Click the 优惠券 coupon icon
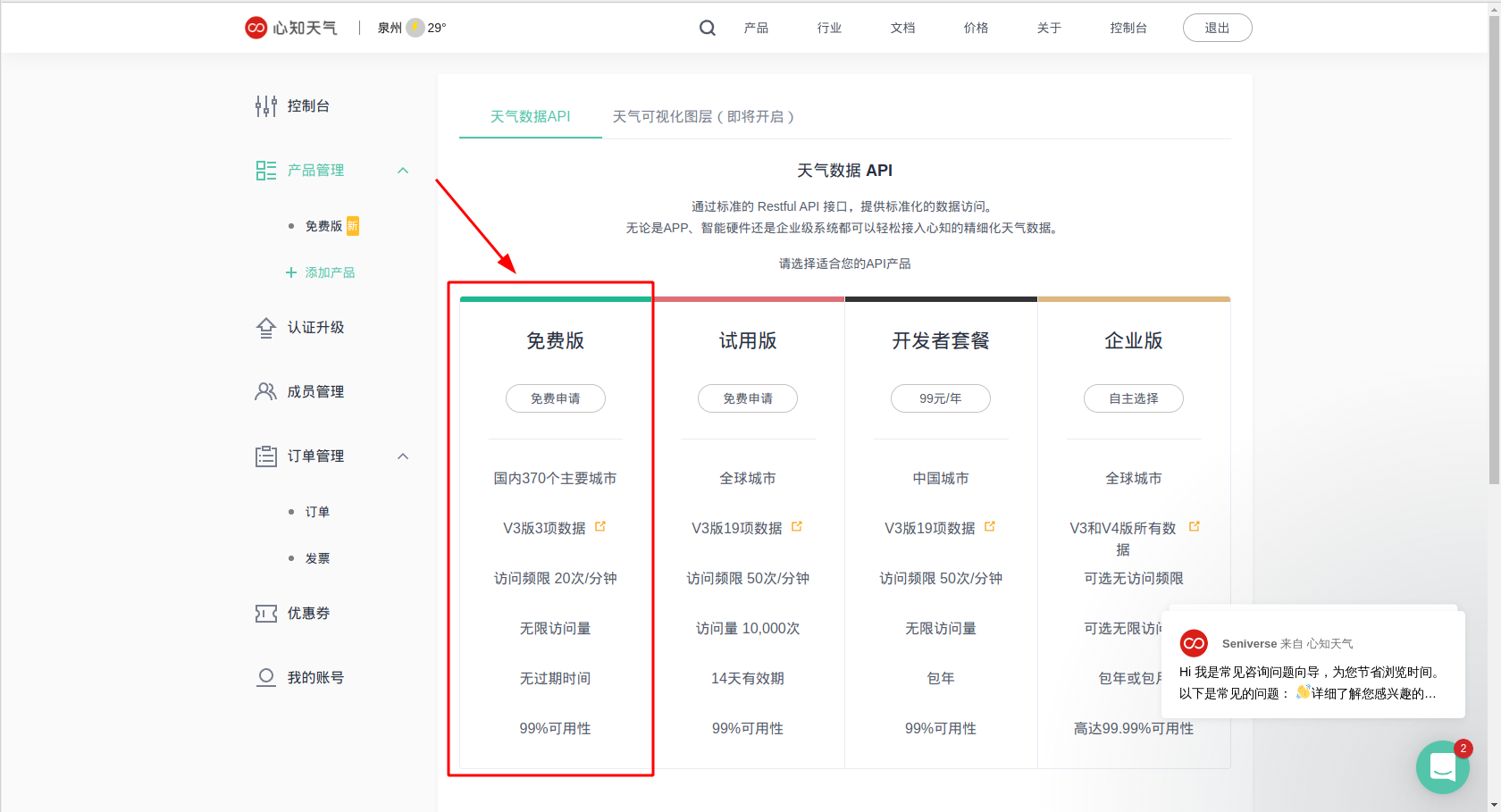The height and width of the screenshot is (812, 1501). [265, 613]
